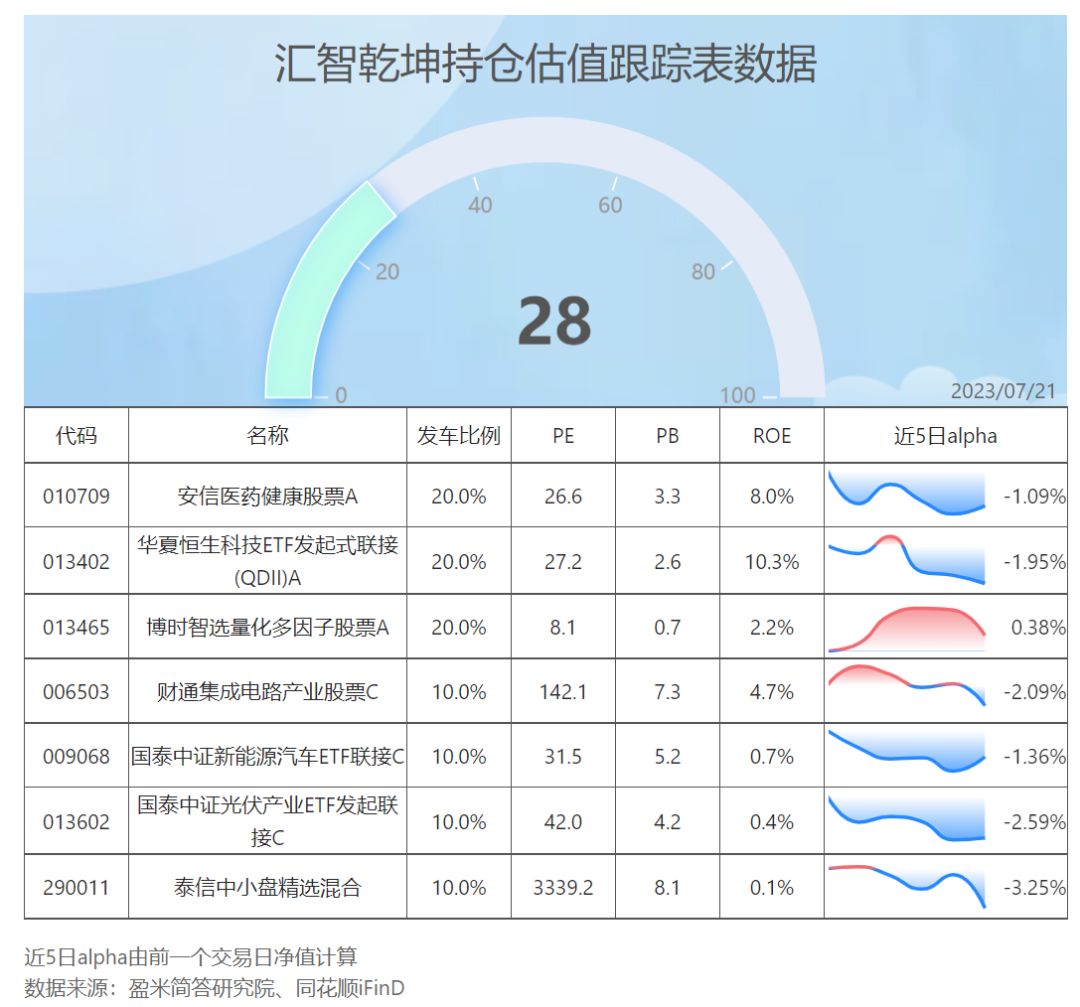
Task: Click fund name 国泰中证光伏产业ETF发起联接C
Action: (267, 822)
